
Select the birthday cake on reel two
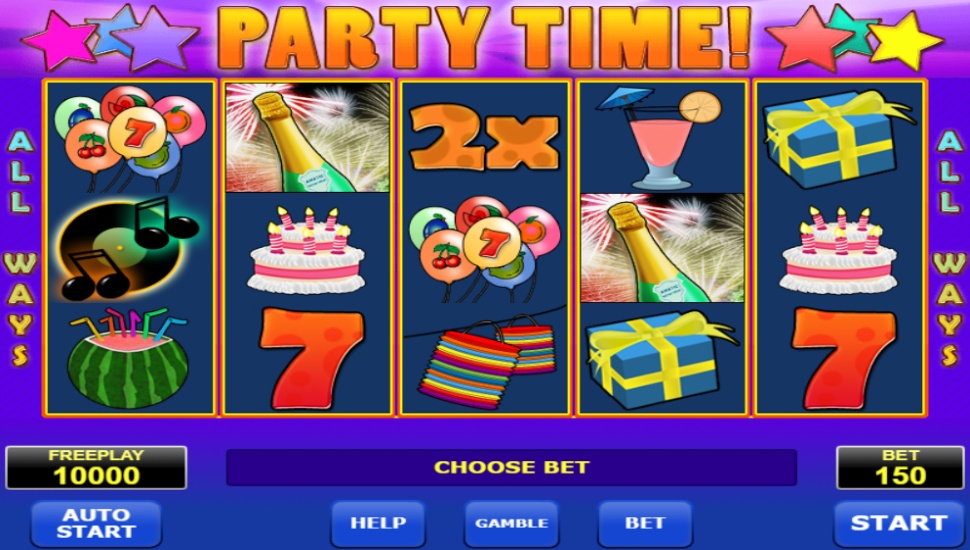(x=307, y=250)
